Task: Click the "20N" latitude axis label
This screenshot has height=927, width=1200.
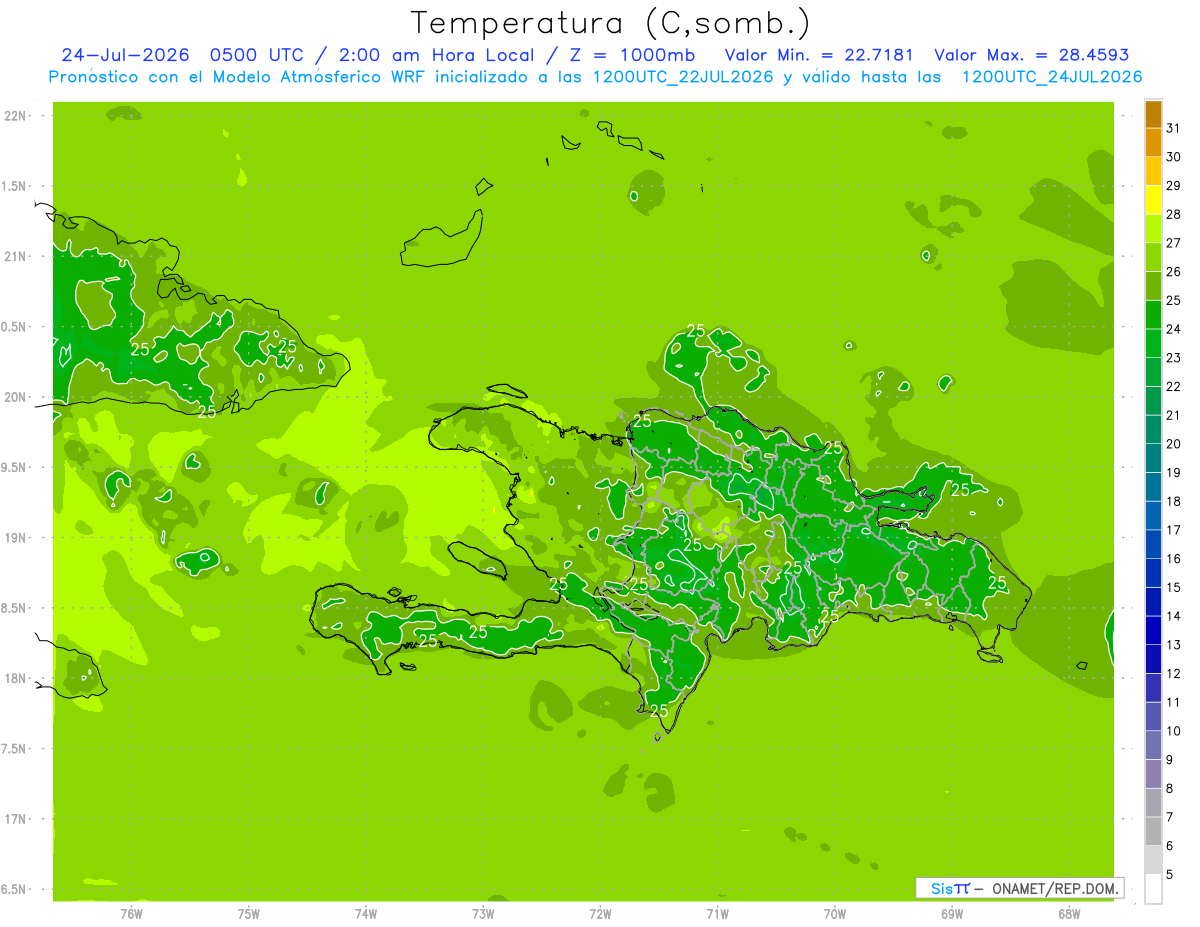Action: 15,397
